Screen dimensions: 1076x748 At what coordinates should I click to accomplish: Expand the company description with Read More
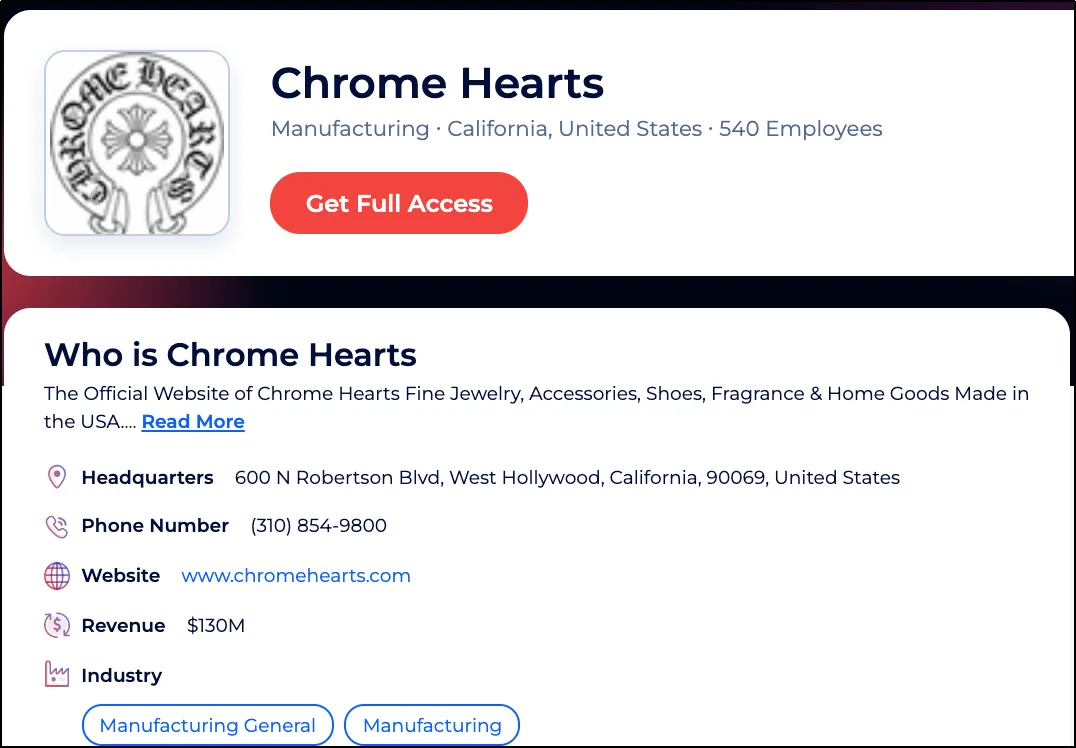click(x=193, y=421)
